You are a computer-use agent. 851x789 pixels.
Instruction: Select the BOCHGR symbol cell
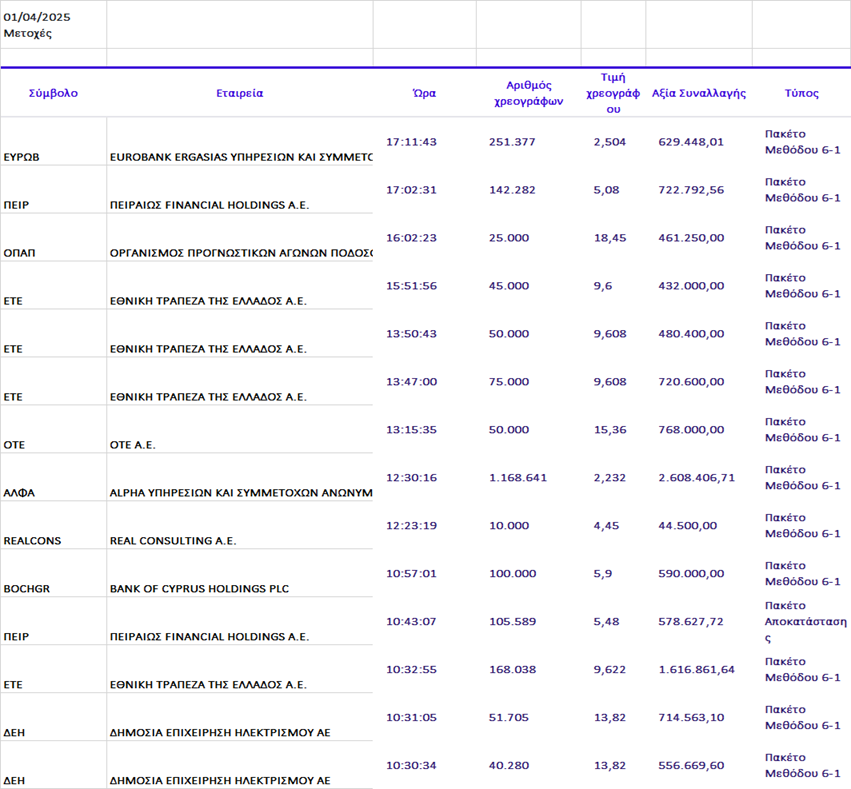[x=27, y=589]
